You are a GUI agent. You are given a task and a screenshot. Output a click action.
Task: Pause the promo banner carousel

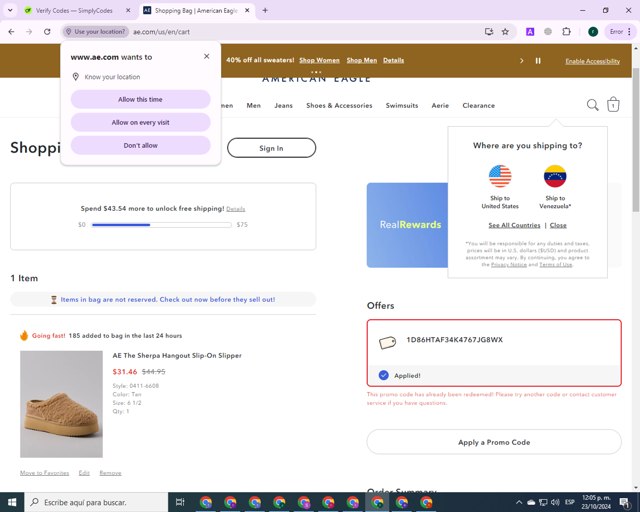coord(538,61)
